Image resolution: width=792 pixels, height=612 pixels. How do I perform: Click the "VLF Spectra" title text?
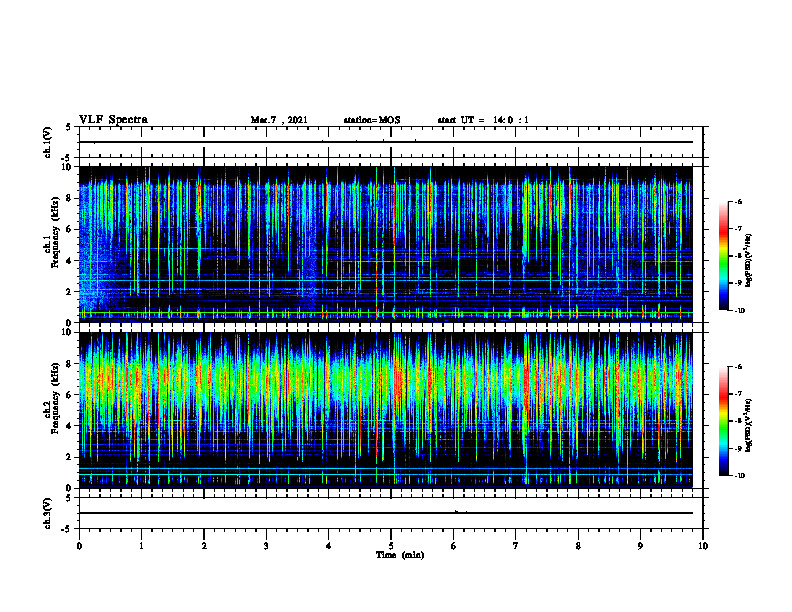coord(113,120)
